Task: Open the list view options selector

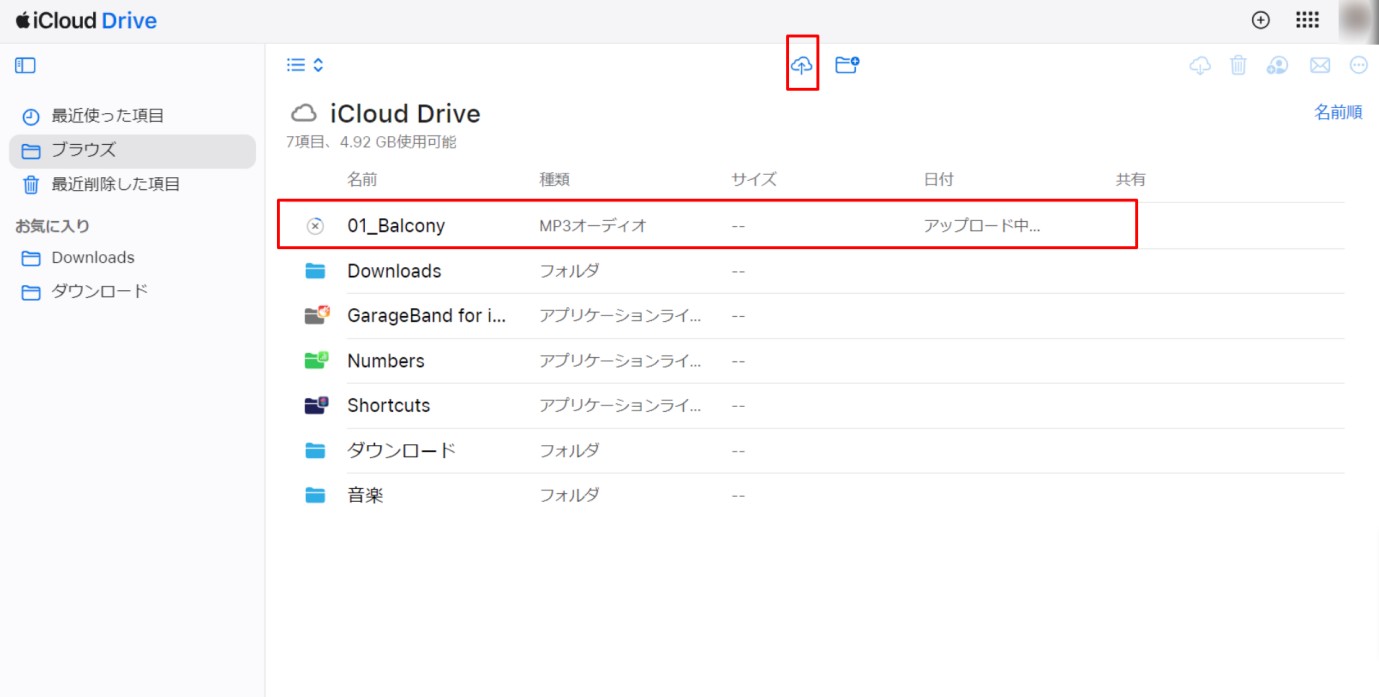Action: tap(305, 65)
